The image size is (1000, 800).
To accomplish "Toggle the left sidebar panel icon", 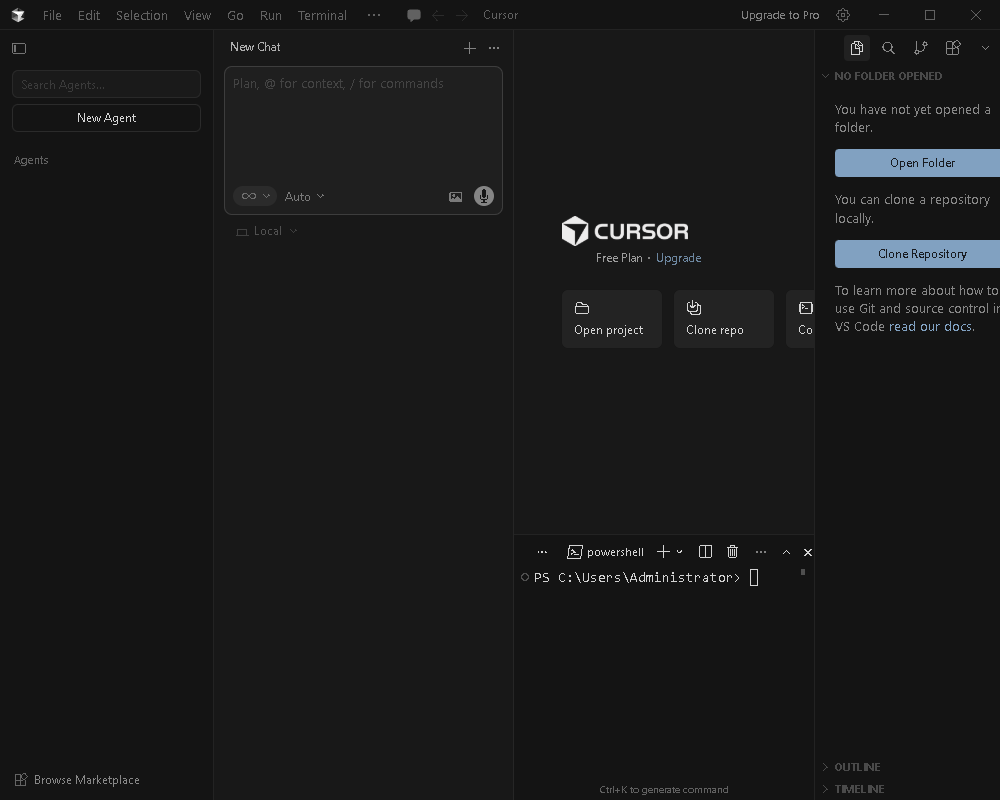I will coord(19,48).
